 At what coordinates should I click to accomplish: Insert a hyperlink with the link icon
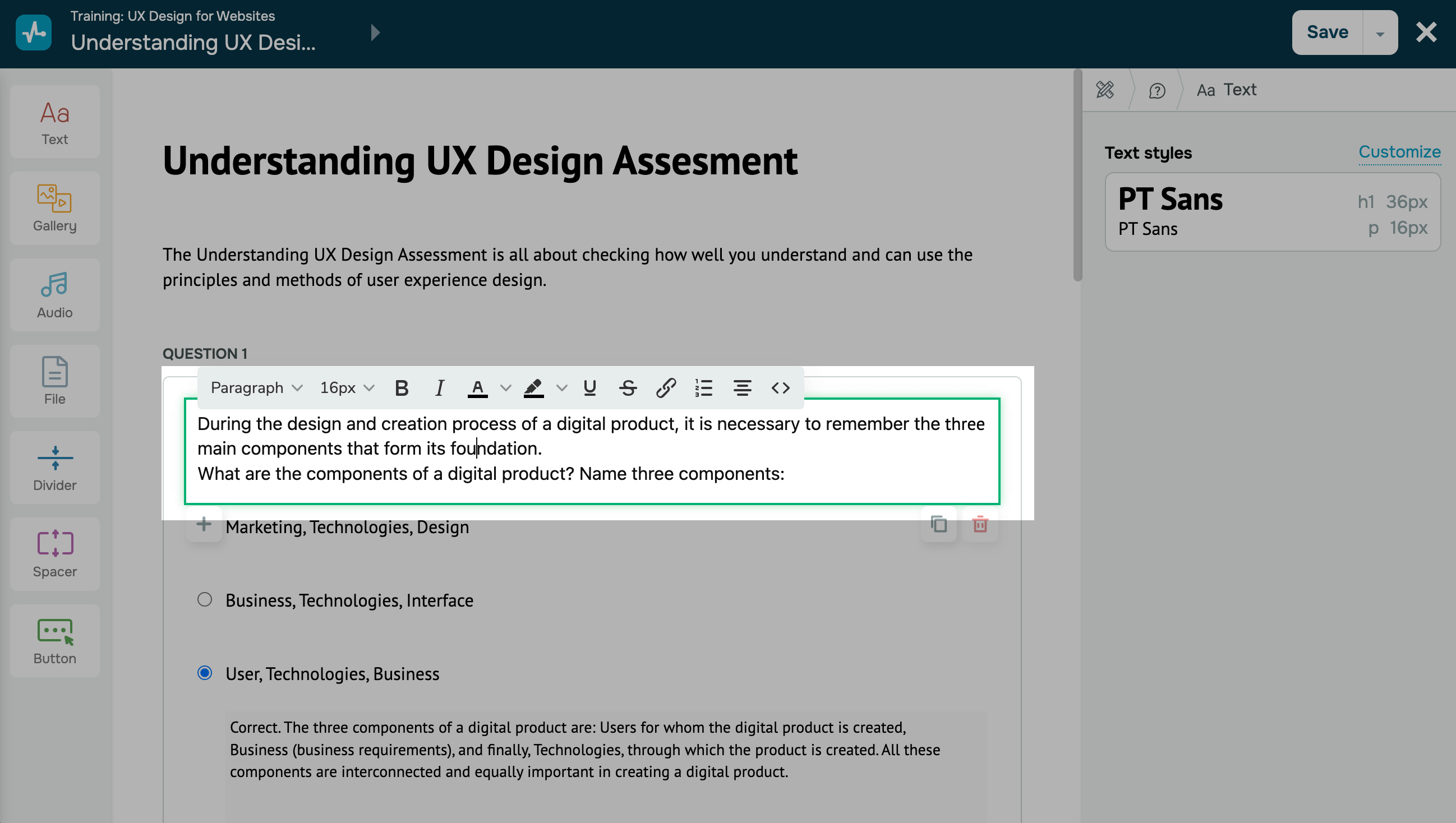(666, 388)
